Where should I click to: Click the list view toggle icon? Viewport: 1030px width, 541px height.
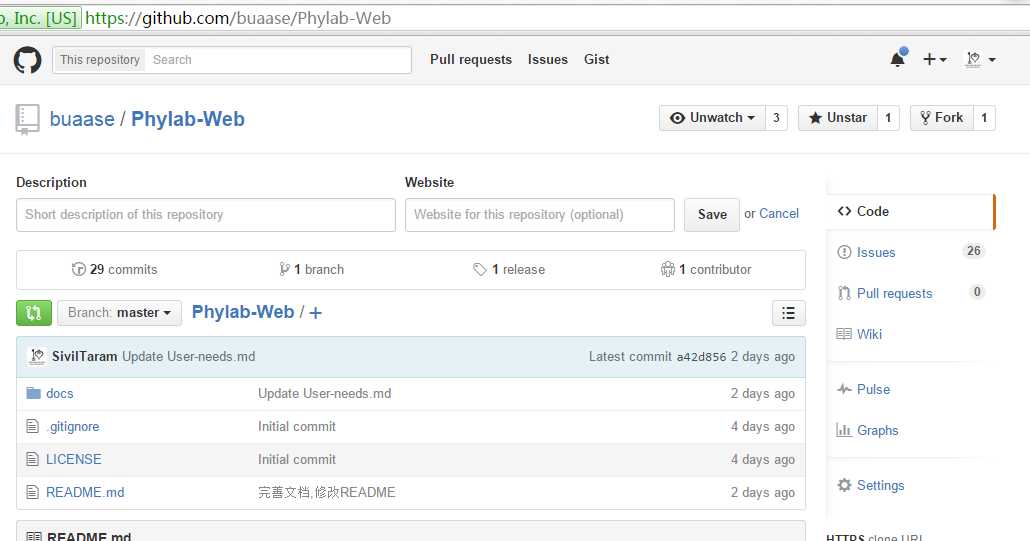click(788, 313)
